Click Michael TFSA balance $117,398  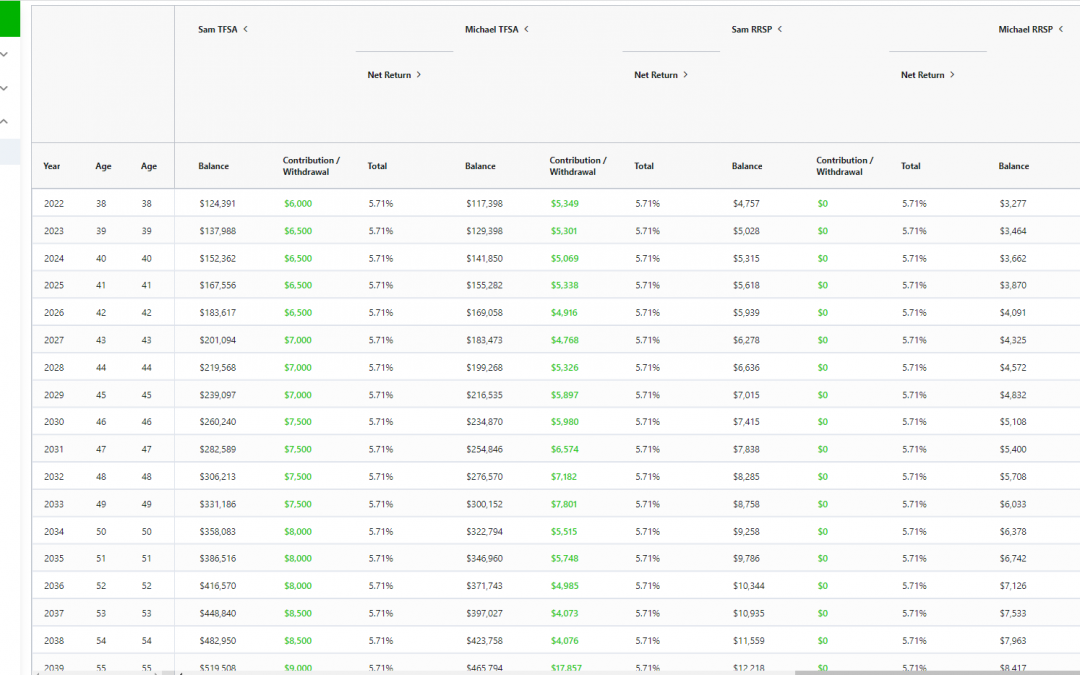(x=484, y=204)
